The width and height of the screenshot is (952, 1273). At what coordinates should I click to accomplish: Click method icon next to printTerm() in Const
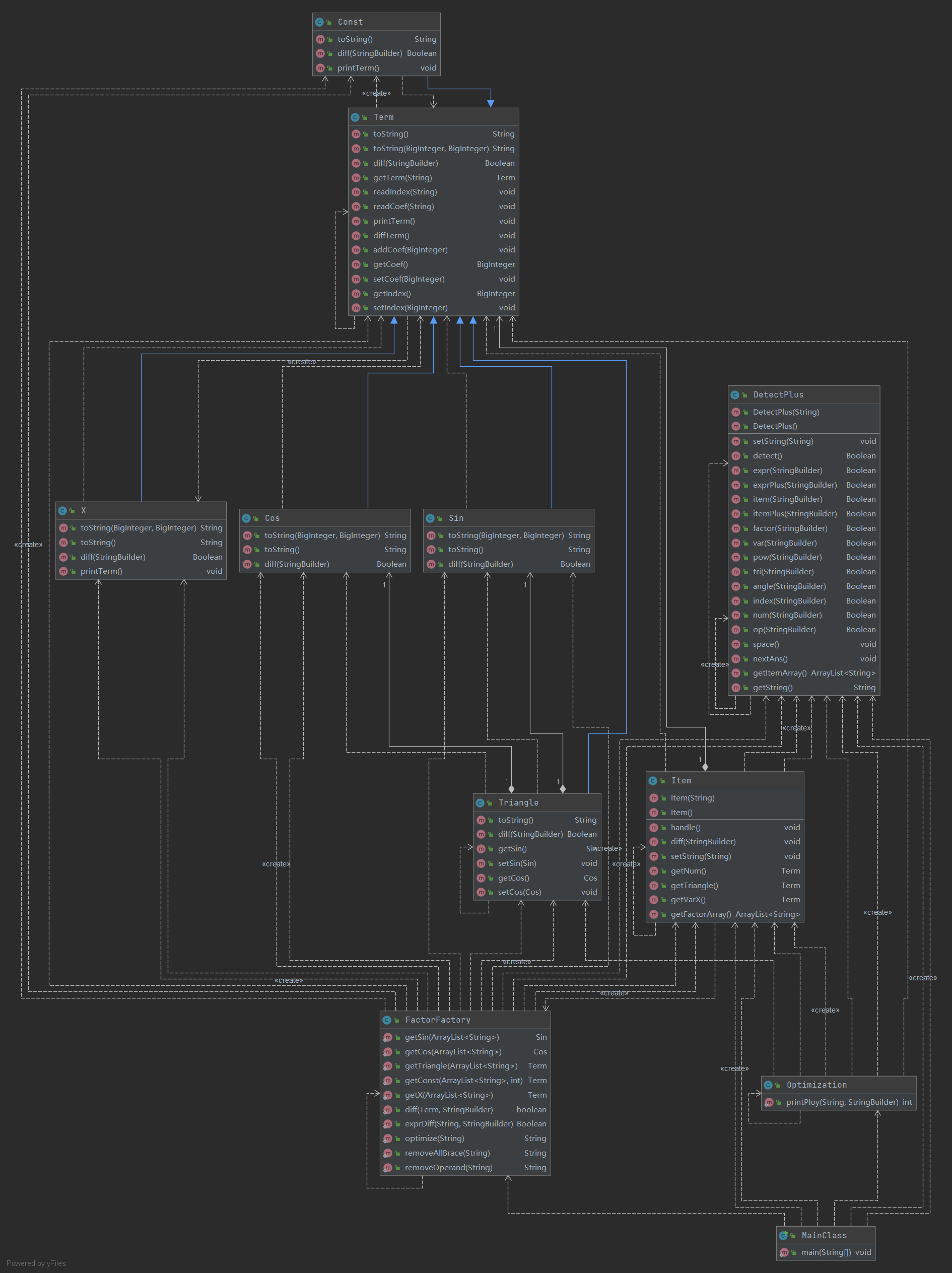pyautogui.click(x=320, y=68)
